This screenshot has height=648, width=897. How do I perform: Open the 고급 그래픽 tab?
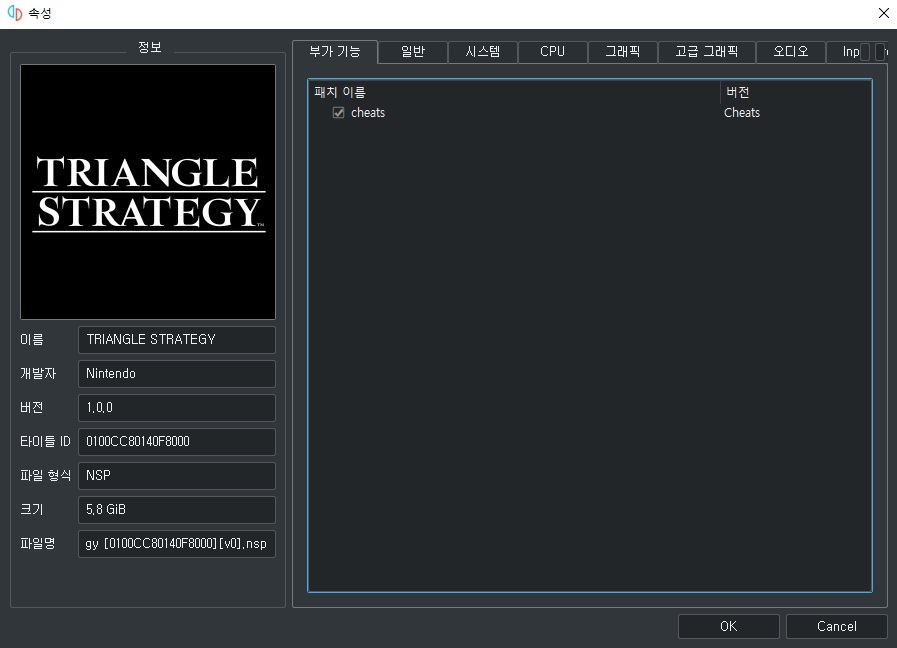pyautogui.click(x=707, y=52)
